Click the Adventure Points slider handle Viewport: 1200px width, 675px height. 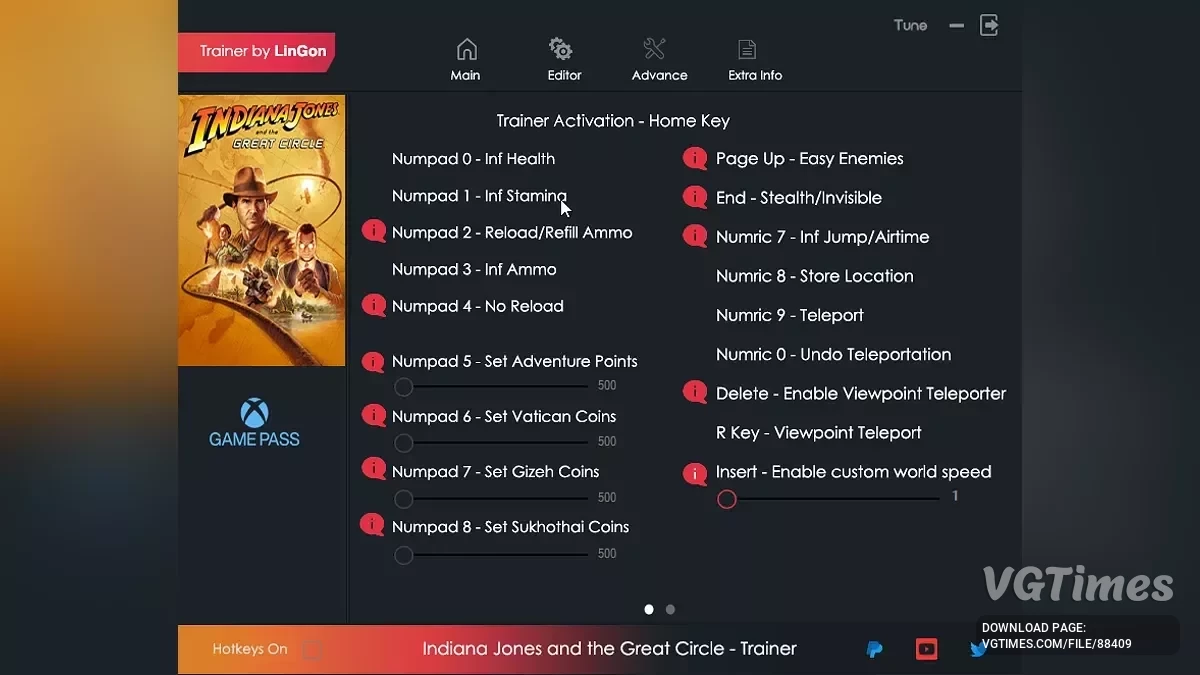[404, 387]
